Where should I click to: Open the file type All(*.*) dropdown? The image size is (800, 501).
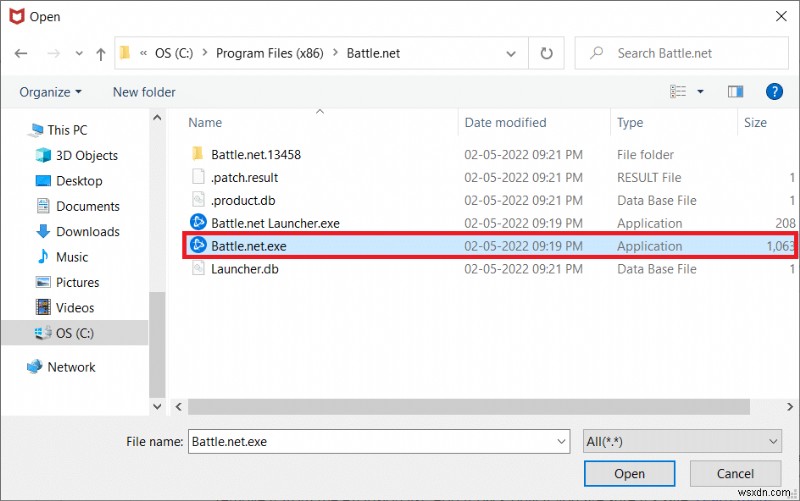682,440
